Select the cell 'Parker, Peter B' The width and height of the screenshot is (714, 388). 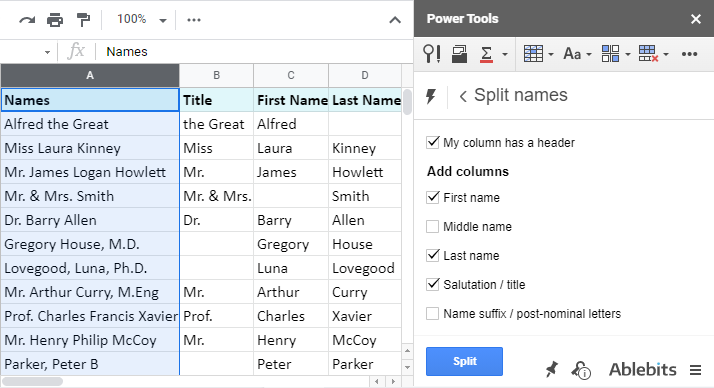[90, 364]
